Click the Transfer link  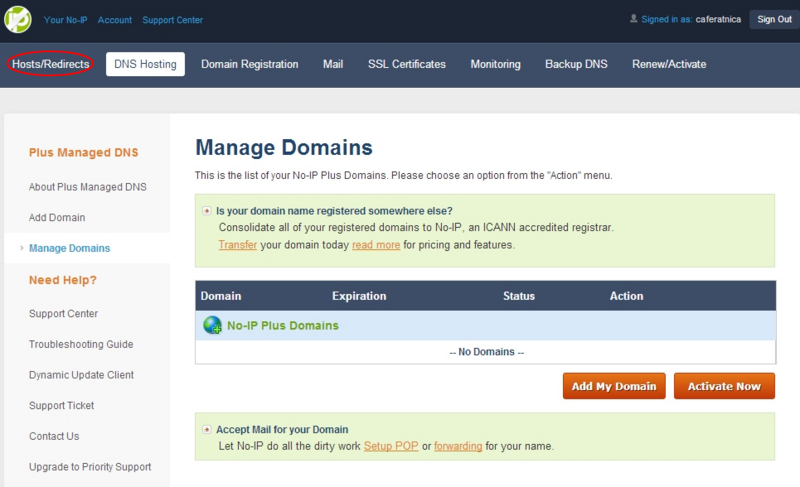(238, 245)
